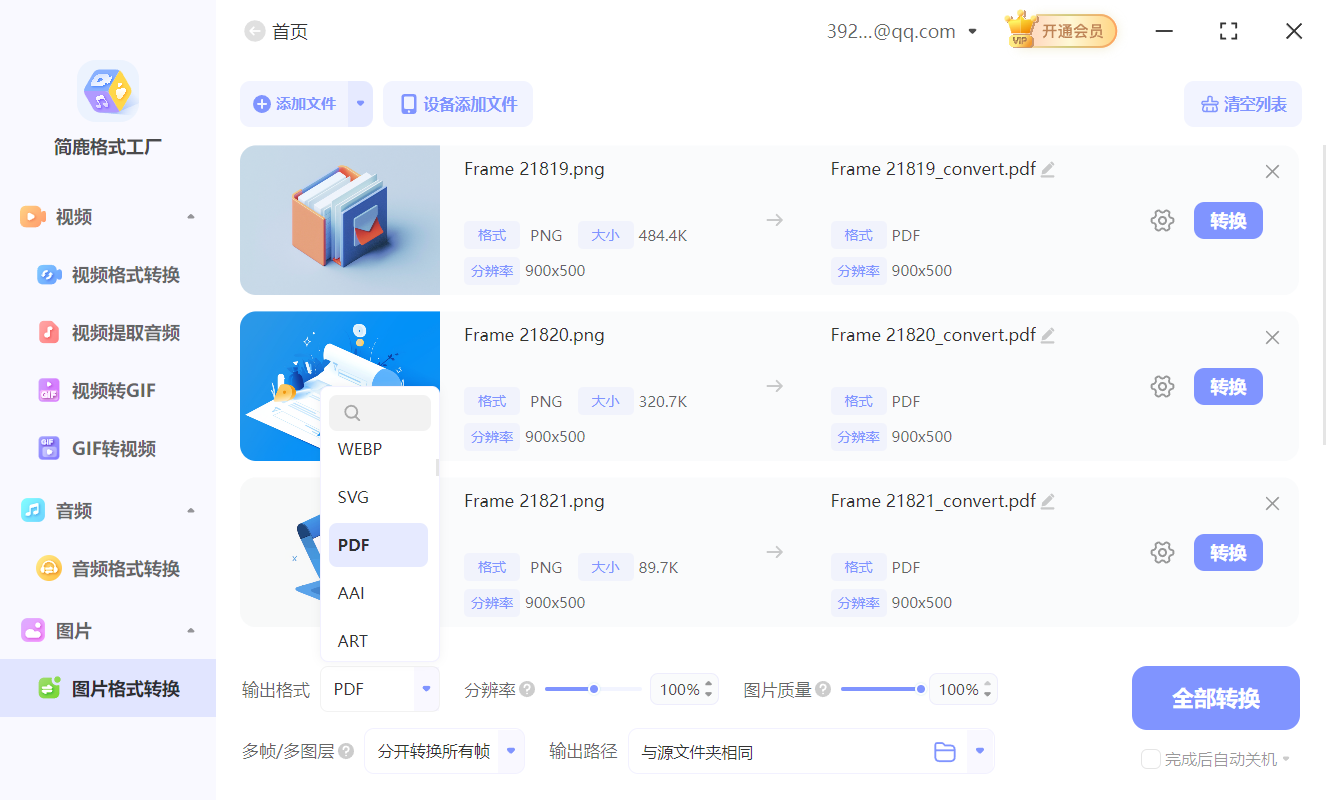Viewport: 1326px width, 800px height.
Task: Collapse the 视频 section in sidebar
Action: 191,216
